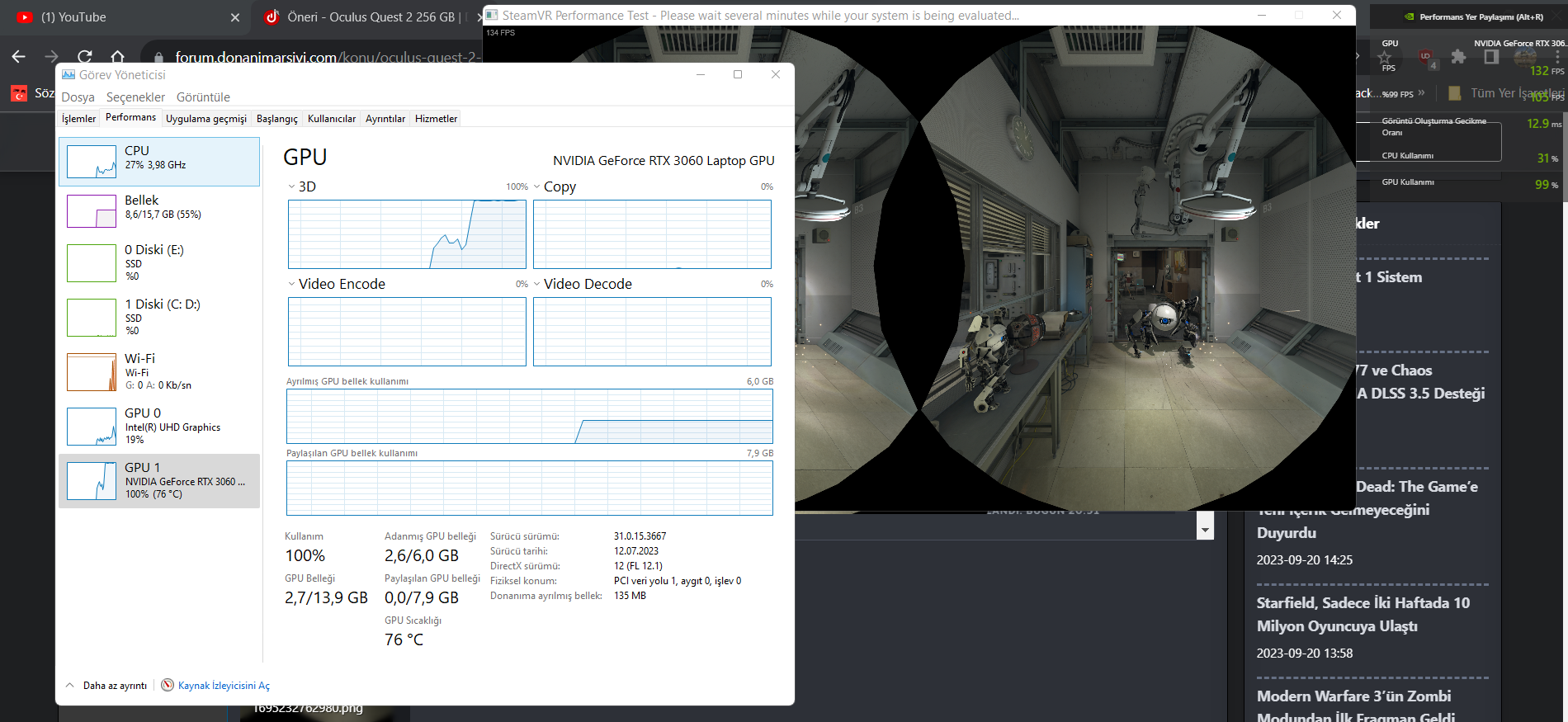This screenshot has height=722, width=1568.
Task: Open the Başlangıç tab
Action: pos(277,119)
